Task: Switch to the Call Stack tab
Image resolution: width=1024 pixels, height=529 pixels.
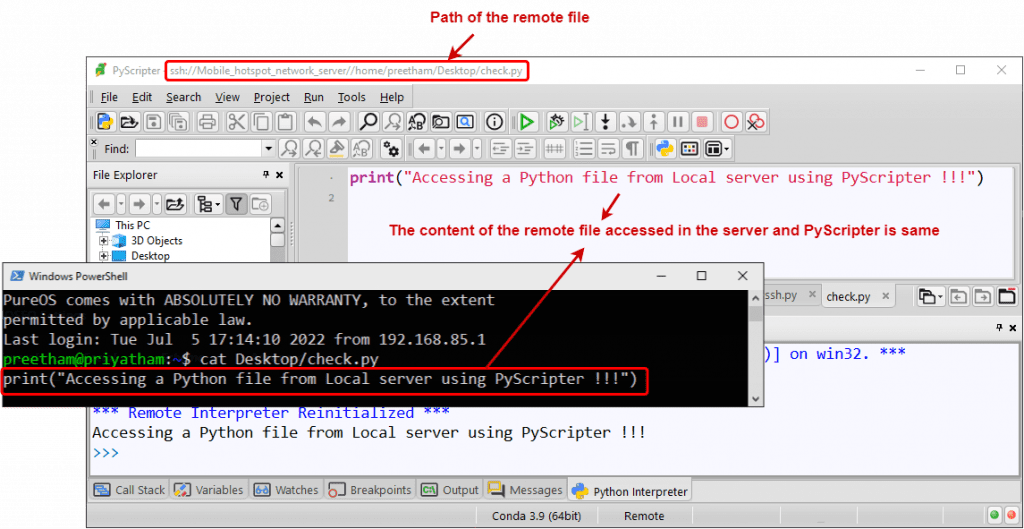Action: [129, 490]
